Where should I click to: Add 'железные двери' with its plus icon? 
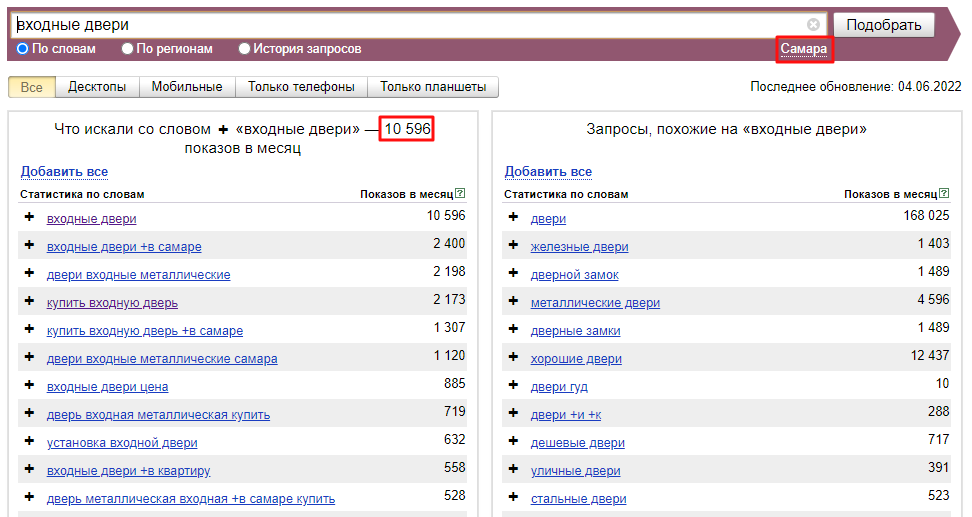(x=513, y=246)
